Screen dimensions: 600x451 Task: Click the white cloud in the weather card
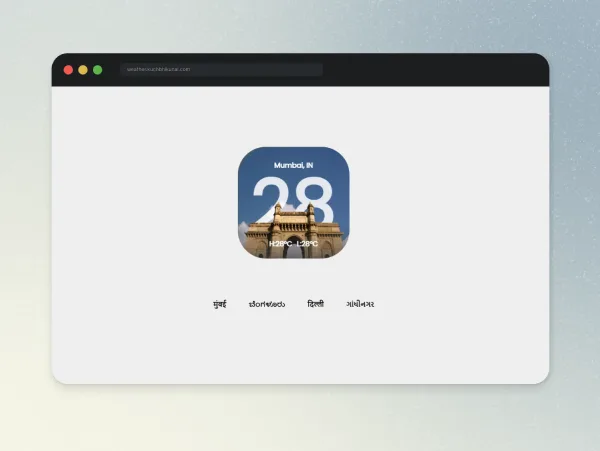pos(243,233)
